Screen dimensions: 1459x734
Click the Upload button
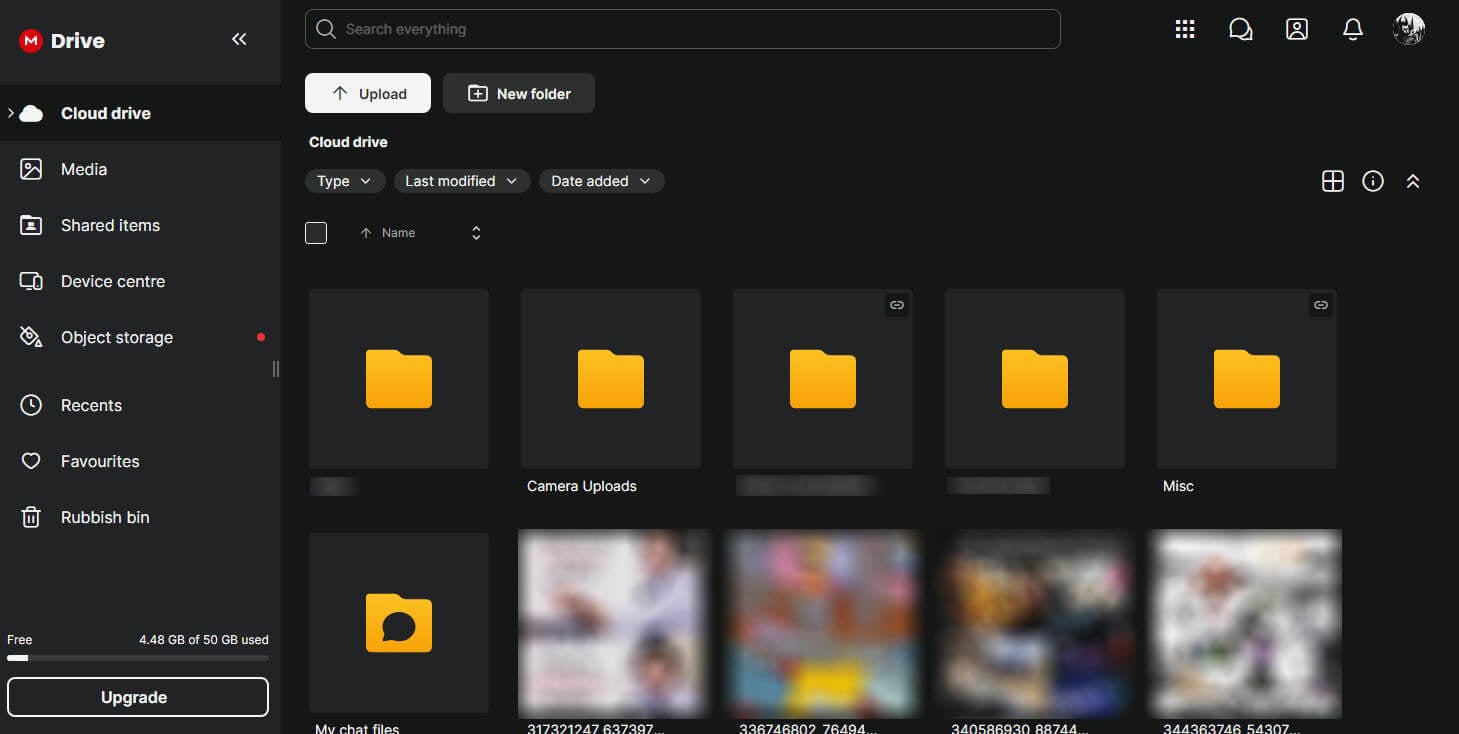(368, 93)
